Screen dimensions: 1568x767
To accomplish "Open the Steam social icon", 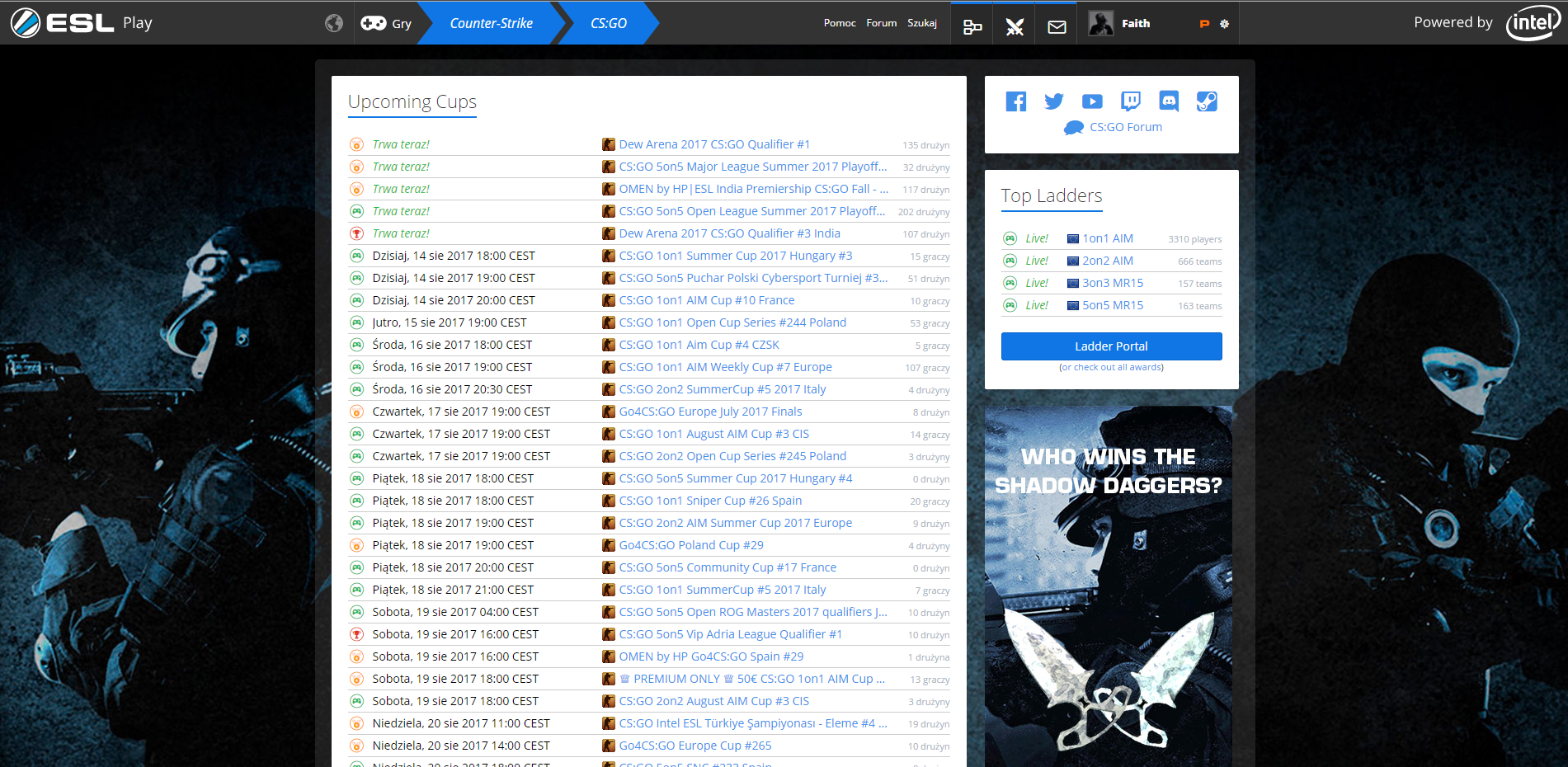I will tap(1207, 101).
